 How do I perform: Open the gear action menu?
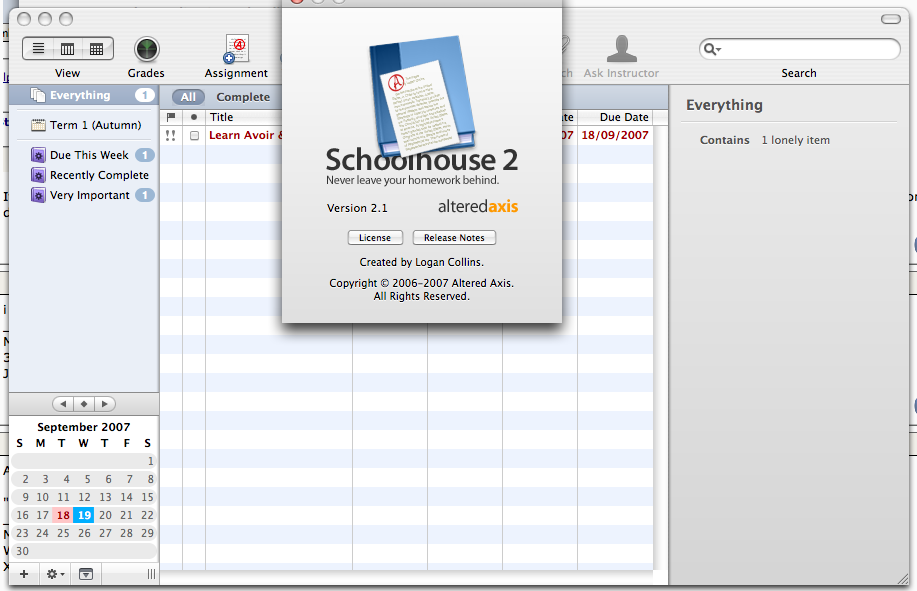pos(55,574)
